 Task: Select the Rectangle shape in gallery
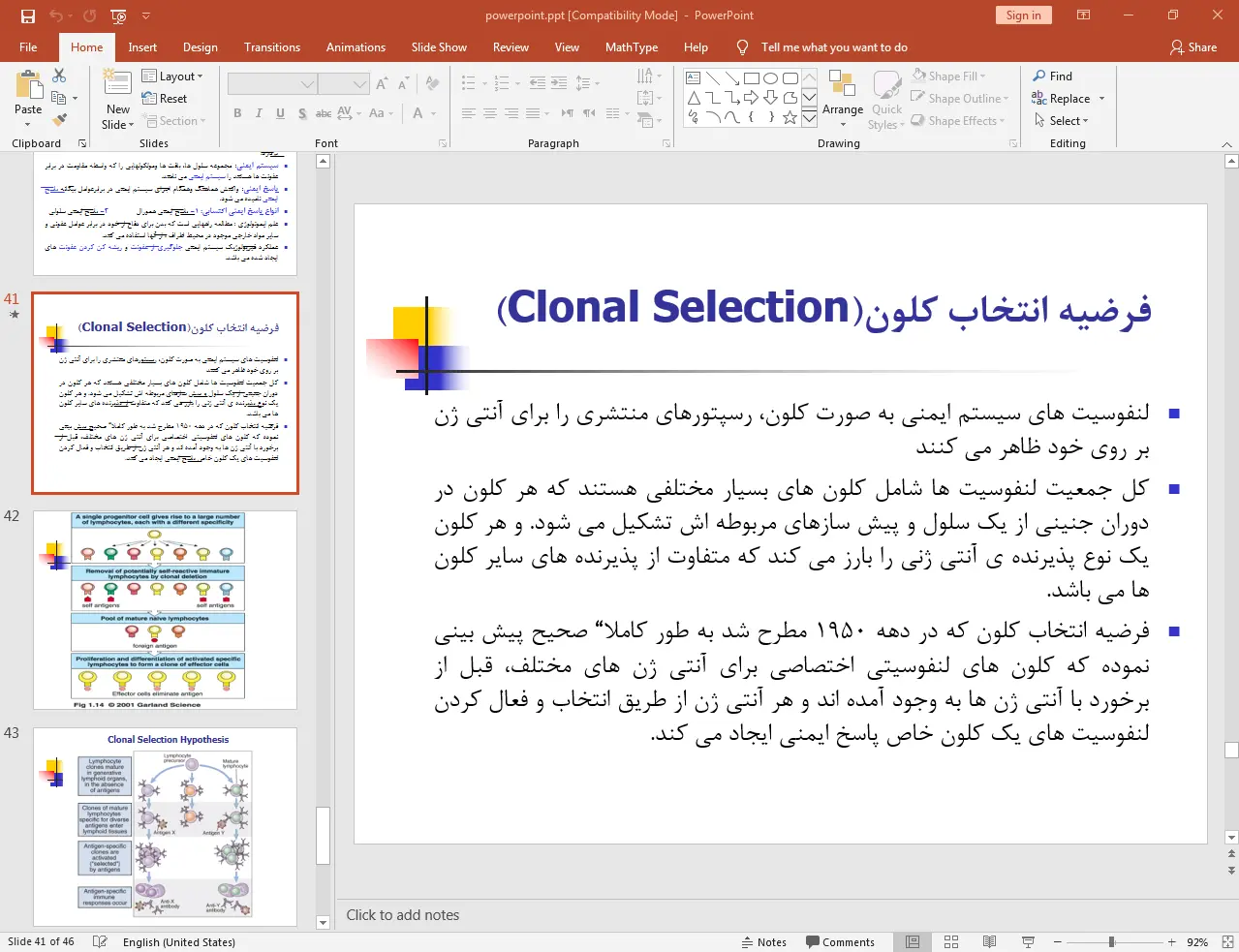click(752, 78)
